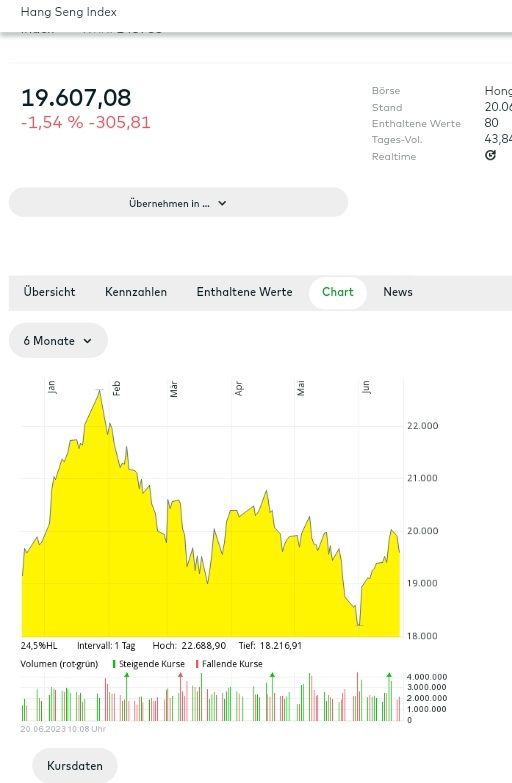Image resolution: width=512 pixels, height=783 pixels.
Task: Click the 'Mai' month label on chart
Action: (x=301, y=388)
